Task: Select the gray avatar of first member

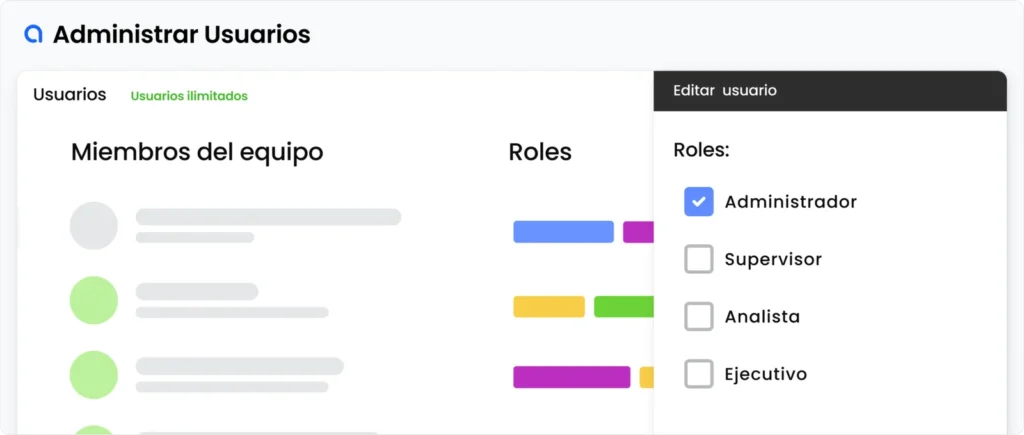Action: click(x=93, y=225)
